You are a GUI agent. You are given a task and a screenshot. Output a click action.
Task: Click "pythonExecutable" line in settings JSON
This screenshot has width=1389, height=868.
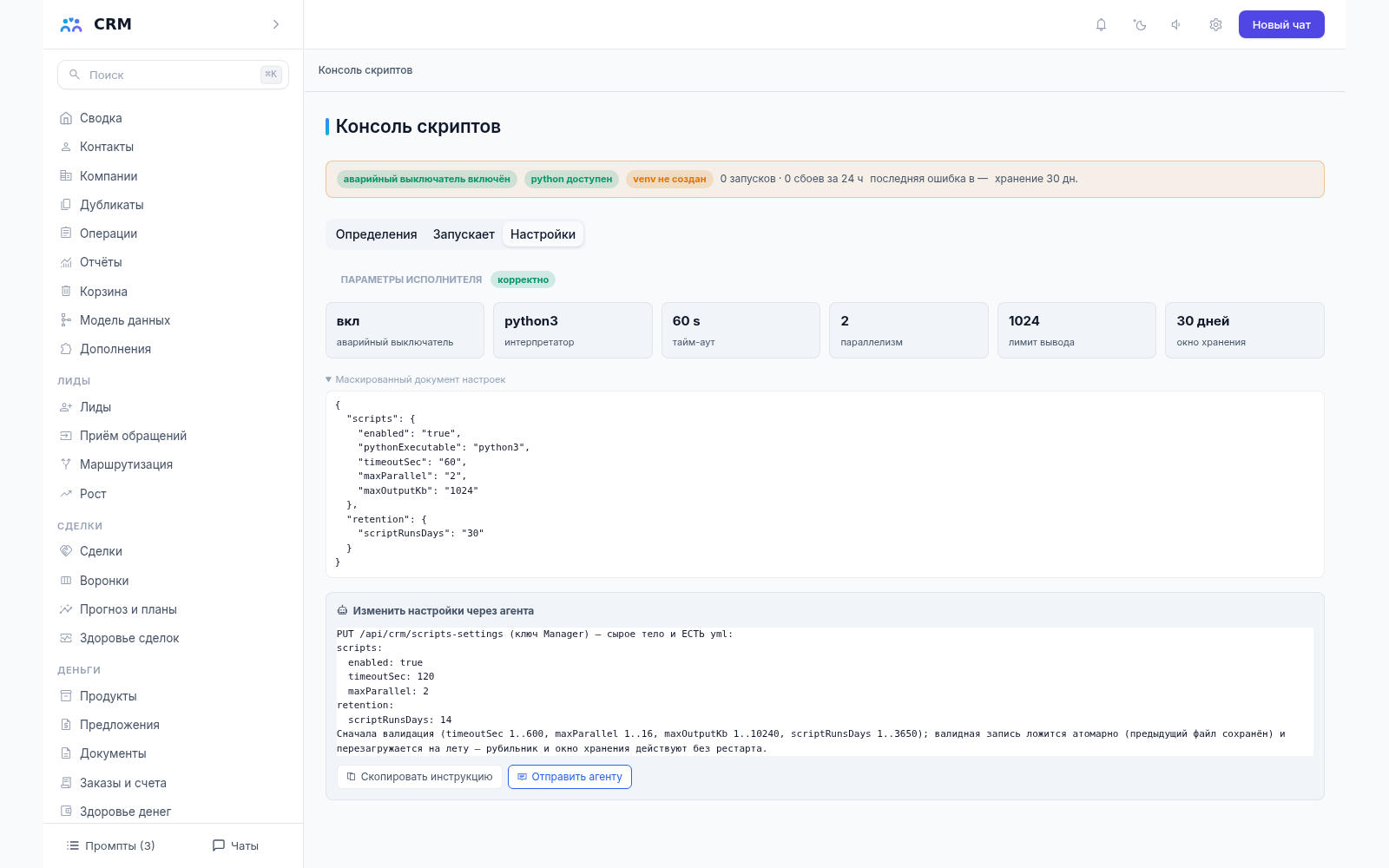tap(444, 448)
